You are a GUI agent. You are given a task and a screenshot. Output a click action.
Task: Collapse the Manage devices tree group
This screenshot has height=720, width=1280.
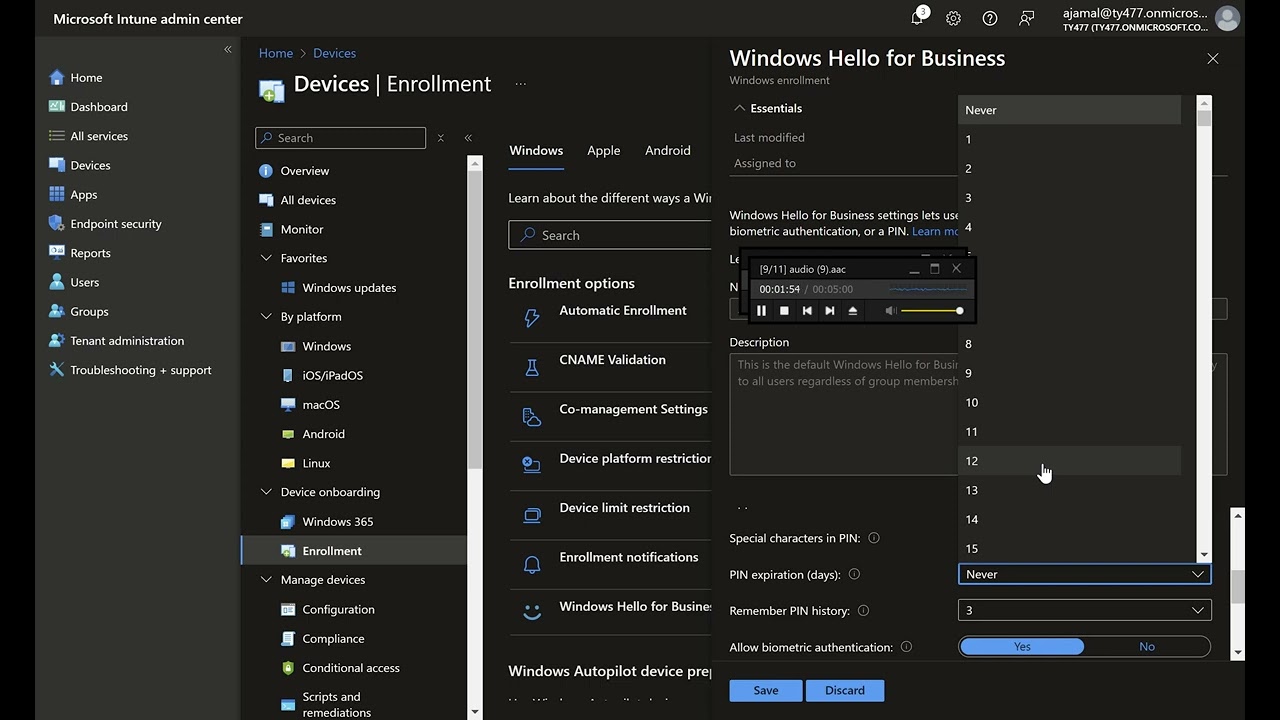coord(266,580)
